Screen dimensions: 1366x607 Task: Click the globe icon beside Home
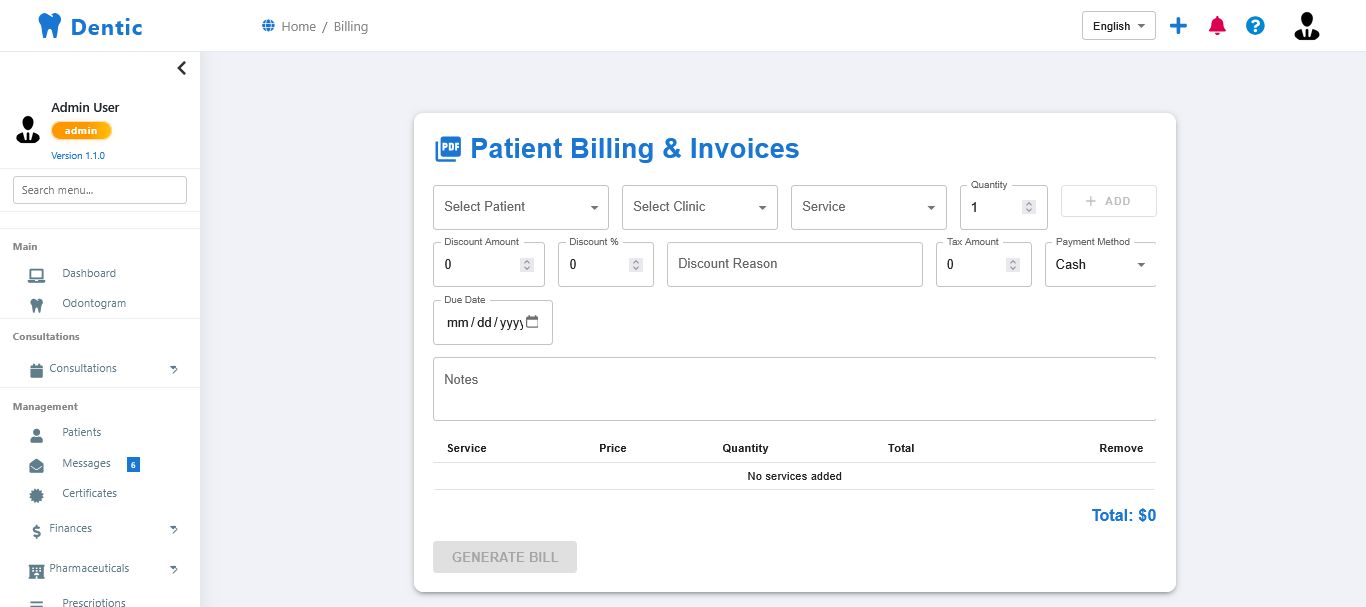(x=268, y=26)
